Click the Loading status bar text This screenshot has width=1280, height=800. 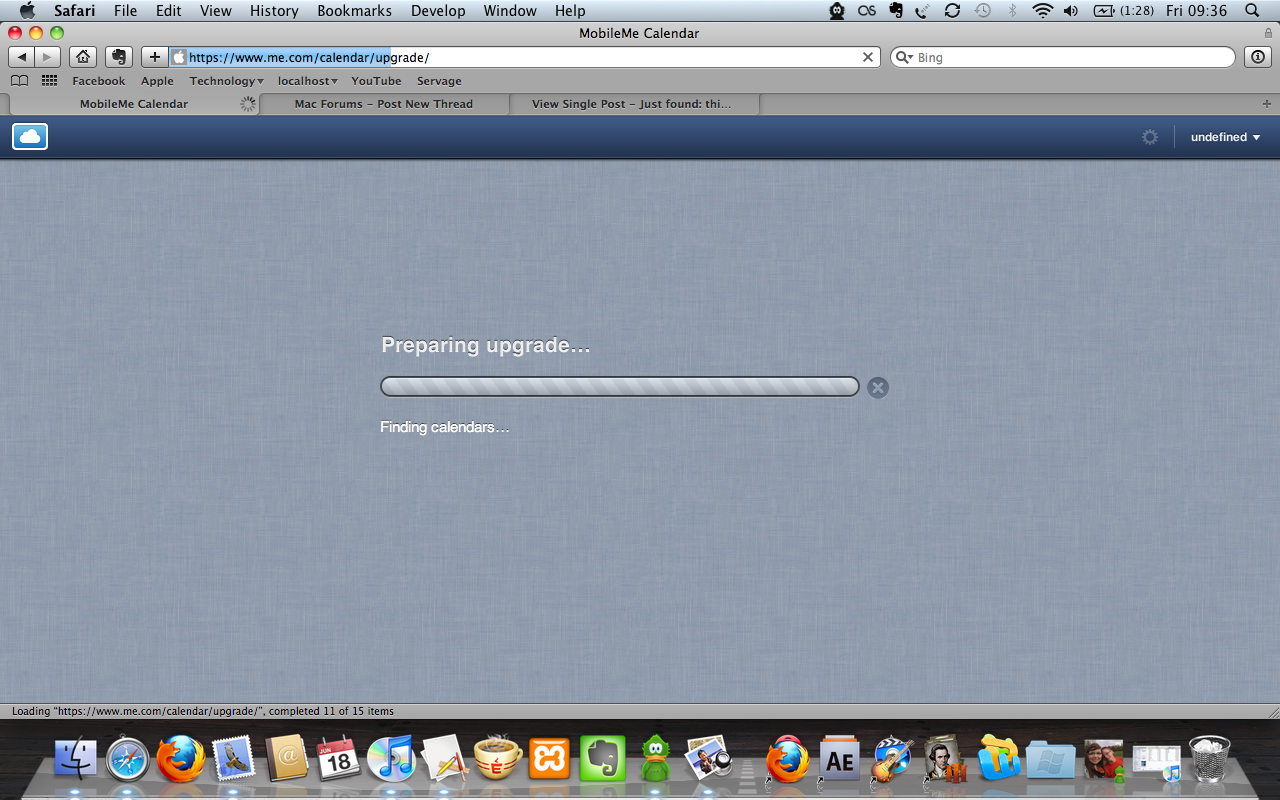click(x=203, y=711)
